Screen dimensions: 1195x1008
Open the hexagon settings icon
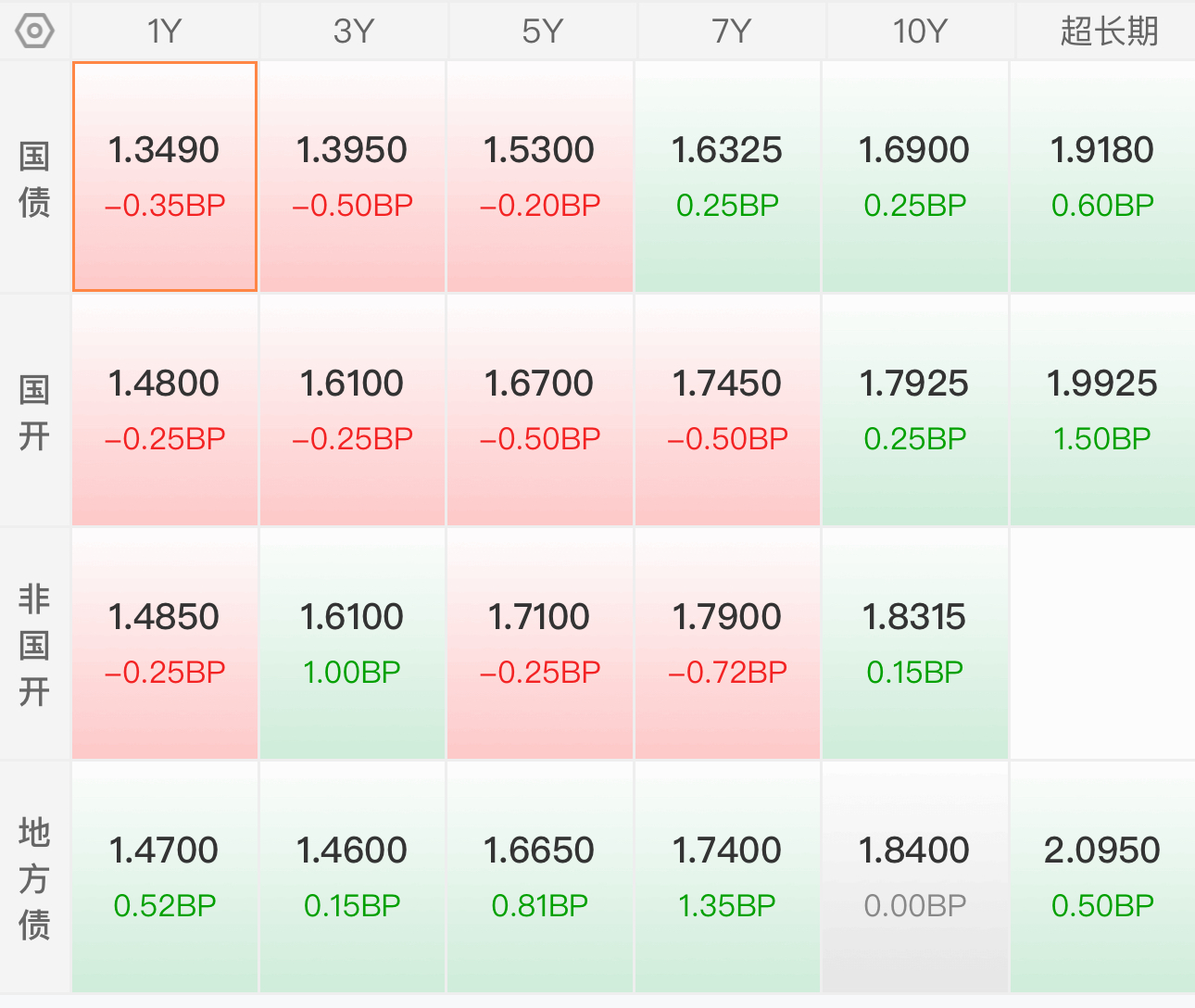pyautogui.click(x=35, y=31)
